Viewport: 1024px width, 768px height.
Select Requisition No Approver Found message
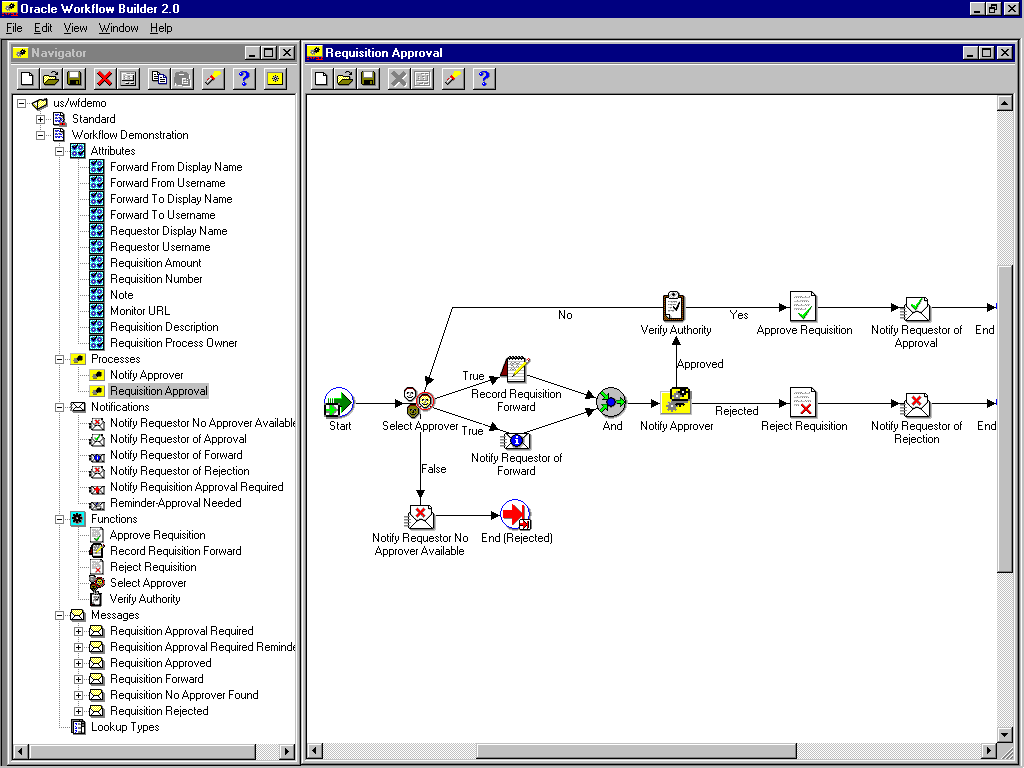tap(184, 695)
